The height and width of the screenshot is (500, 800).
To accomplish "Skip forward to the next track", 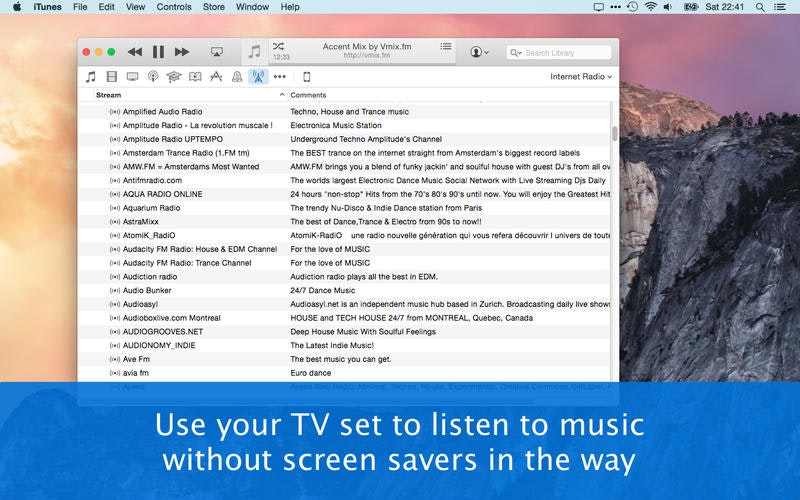I will (x=182, y=52).
